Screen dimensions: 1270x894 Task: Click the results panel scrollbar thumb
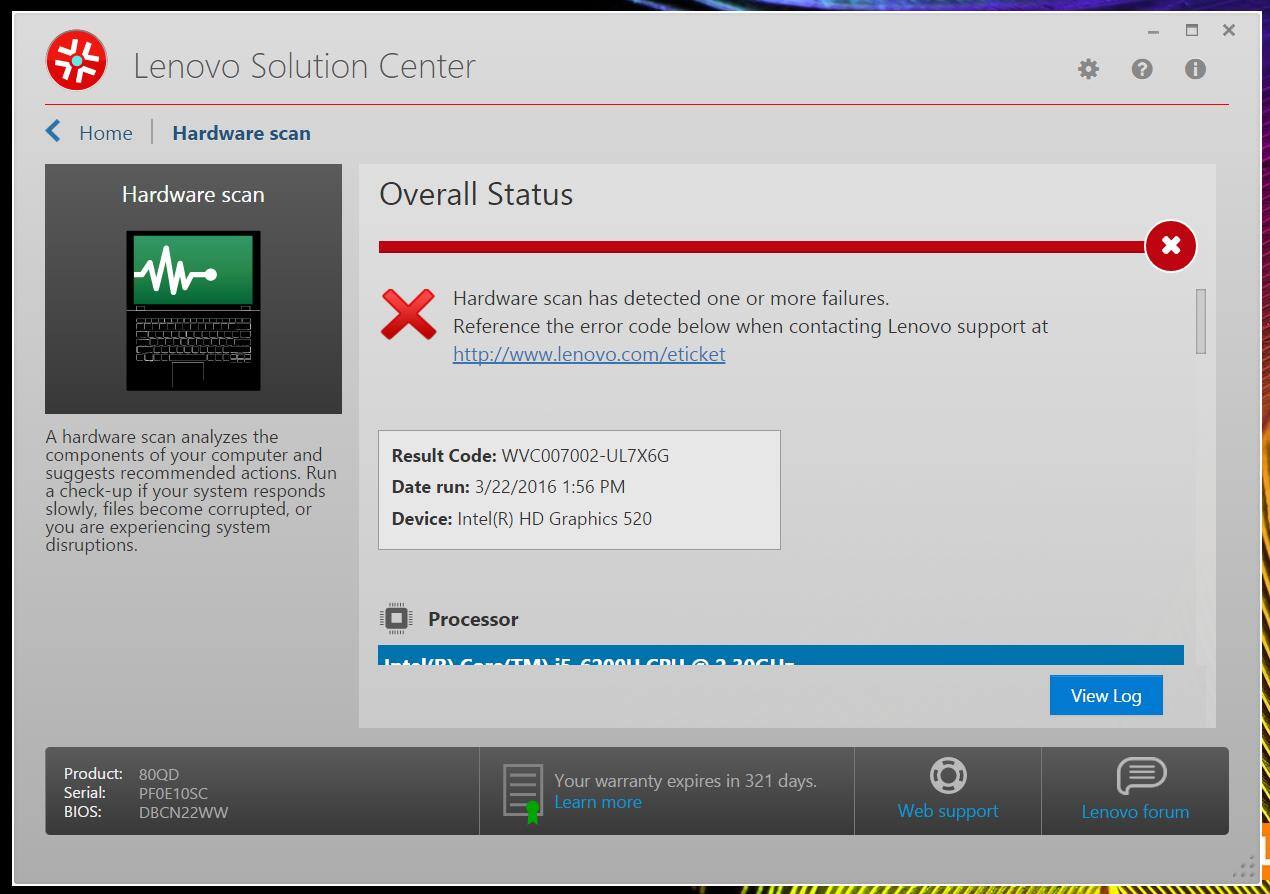pyautogui.click(x=1200, y=321)
